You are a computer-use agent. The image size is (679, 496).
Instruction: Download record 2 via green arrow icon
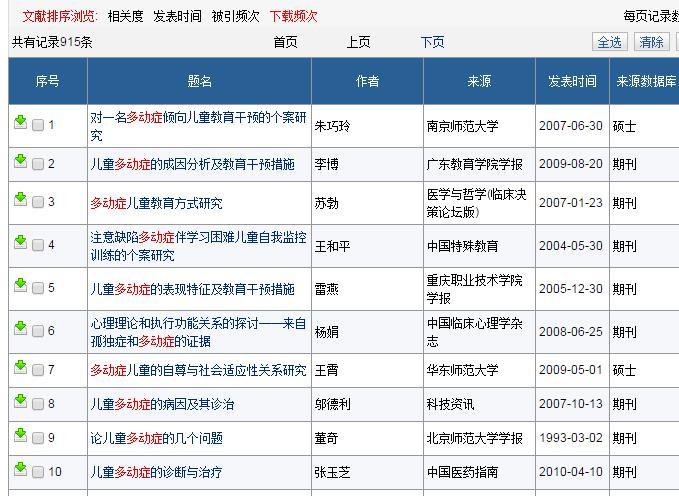pos(20,161)
